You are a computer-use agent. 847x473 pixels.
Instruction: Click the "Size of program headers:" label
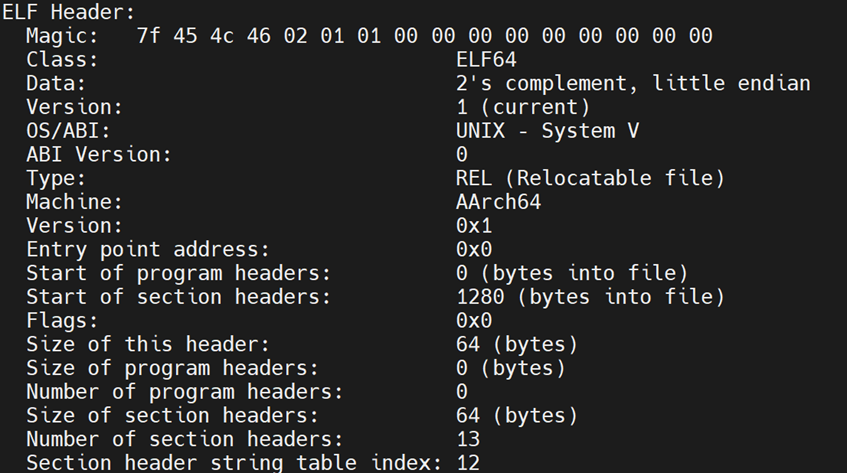pyautogui.click(x=172, y=368)
